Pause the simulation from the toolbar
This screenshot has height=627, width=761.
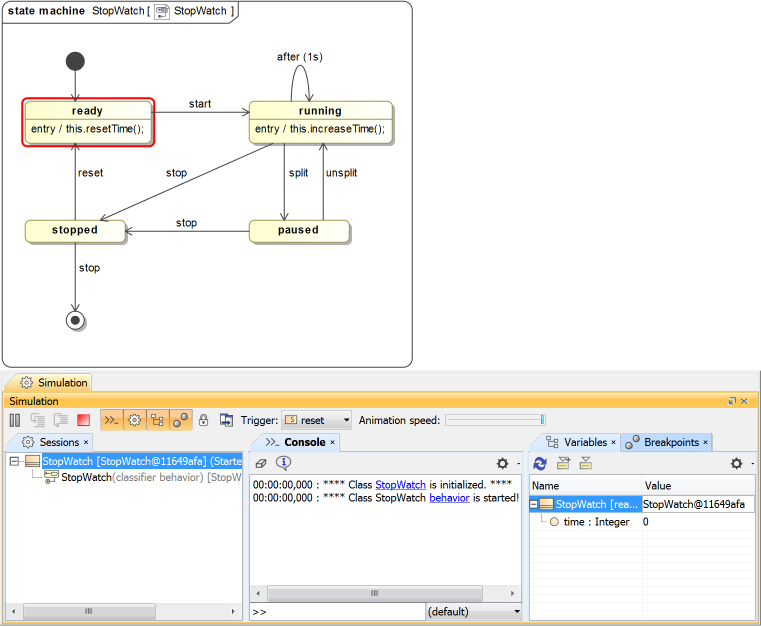(x=15, y=421)
